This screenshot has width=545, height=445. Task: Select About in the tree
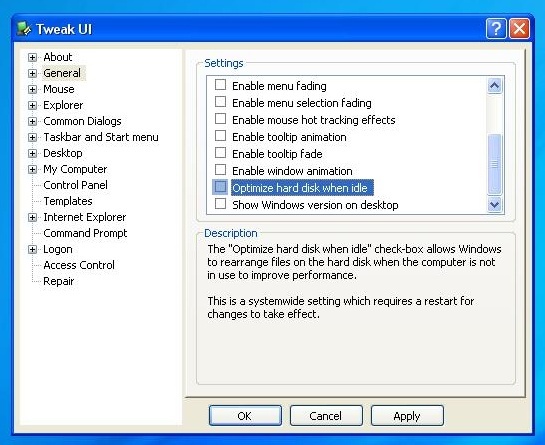click(58, 57)
